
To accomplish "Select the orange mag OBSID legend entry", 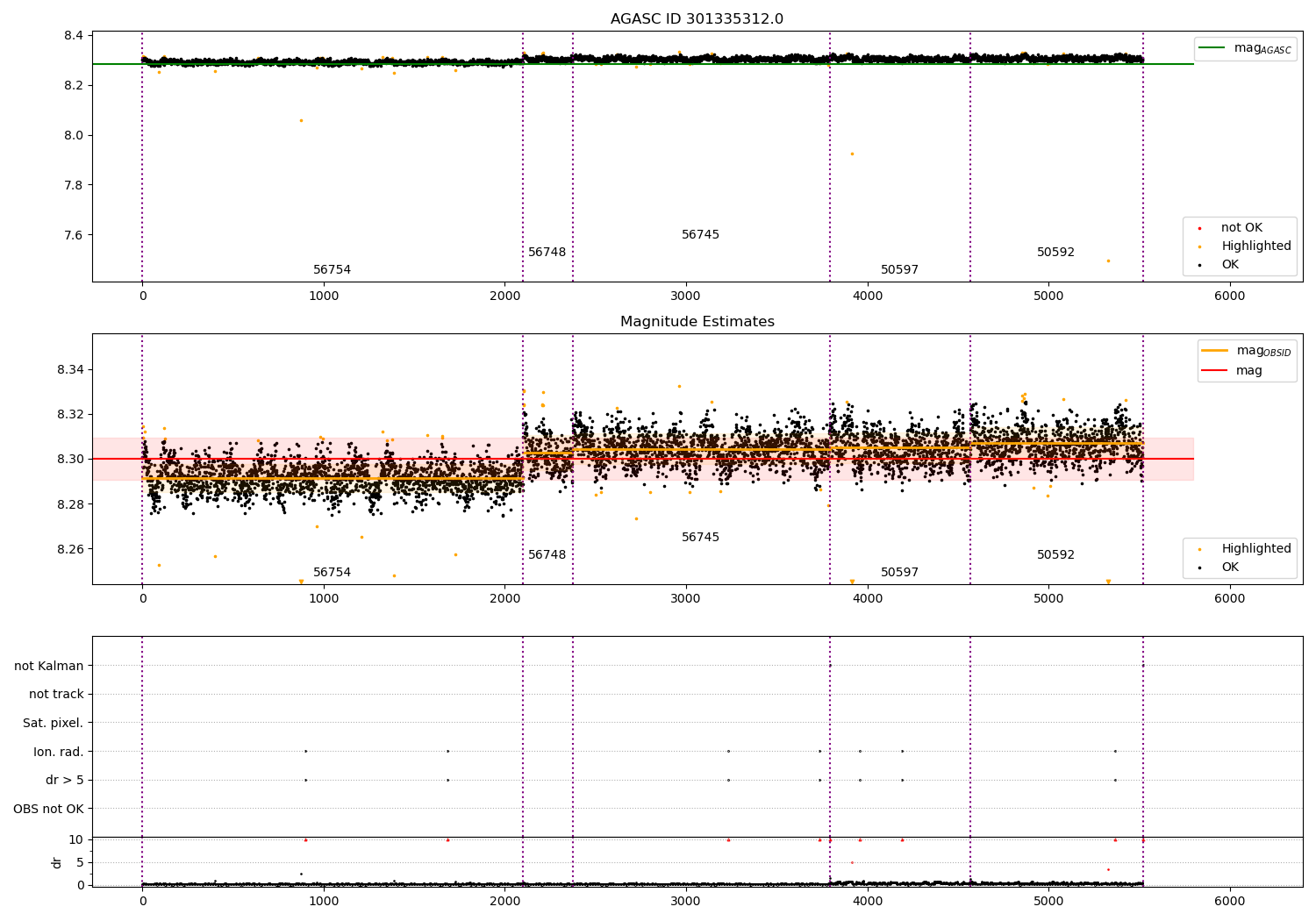I will click(1247, 351).
